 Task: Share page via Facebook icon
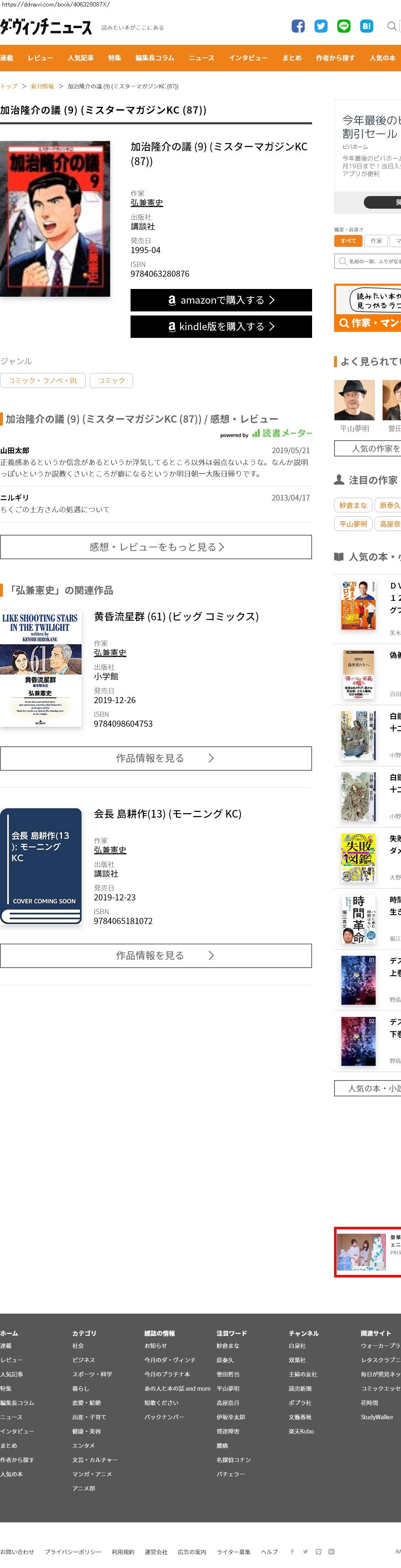coord(298,26)
